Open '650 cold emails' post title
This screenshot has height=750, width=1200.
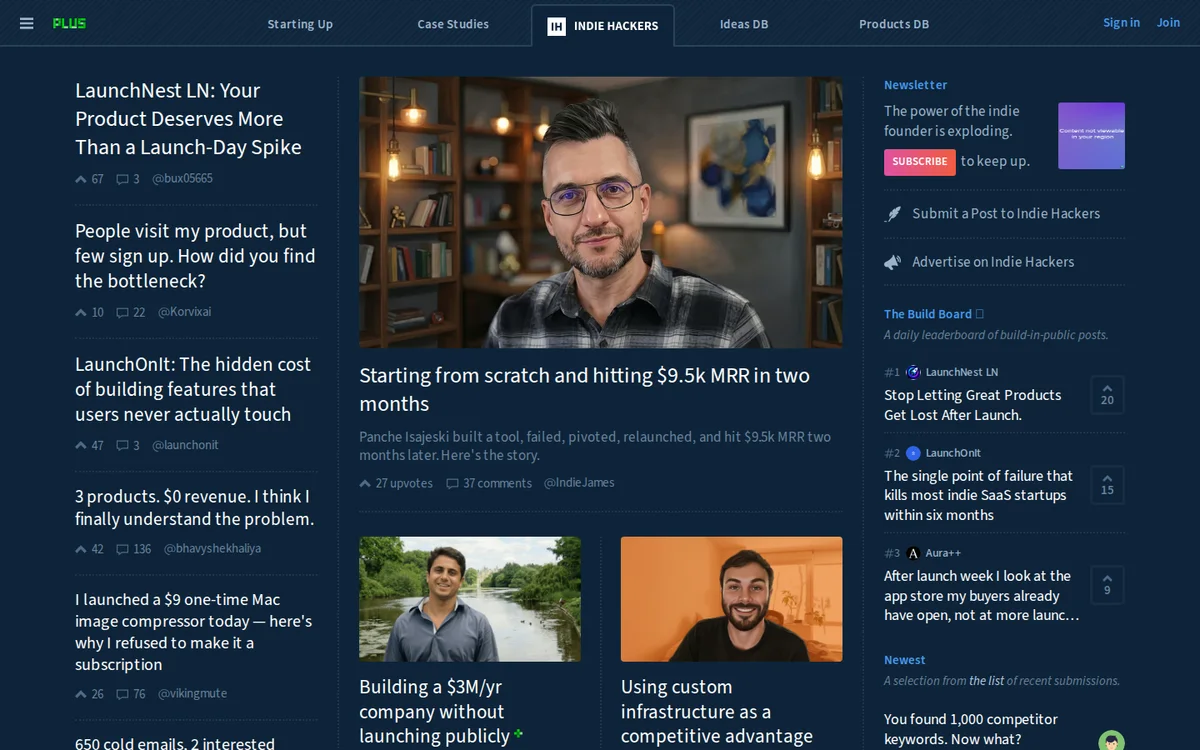175,744
